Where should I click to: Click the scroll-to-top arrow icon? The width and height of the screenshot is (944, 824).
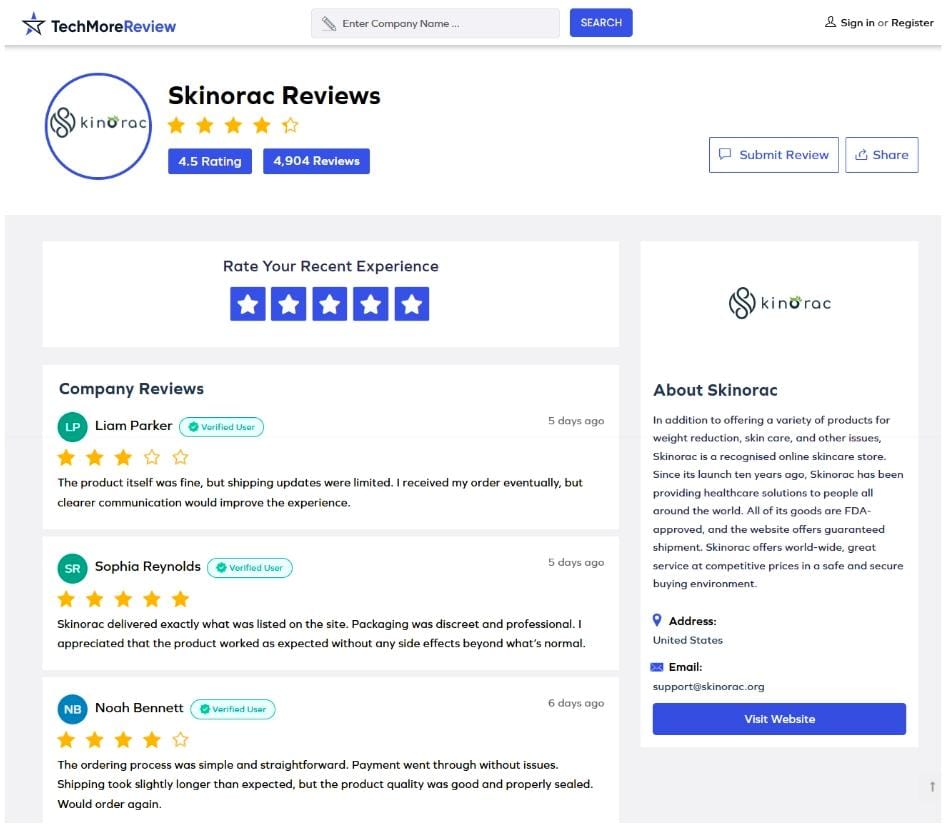[932, 786]
